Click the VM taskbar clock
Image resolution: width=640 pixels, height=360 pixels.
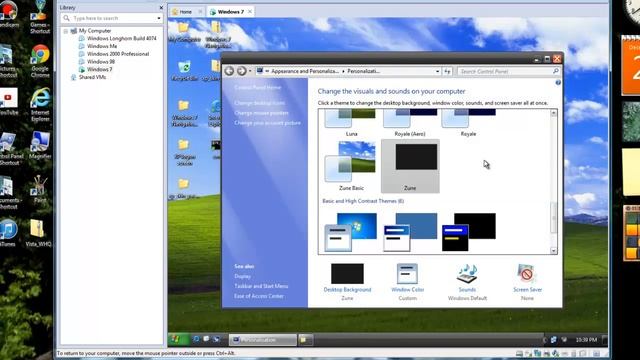[586, 340]
